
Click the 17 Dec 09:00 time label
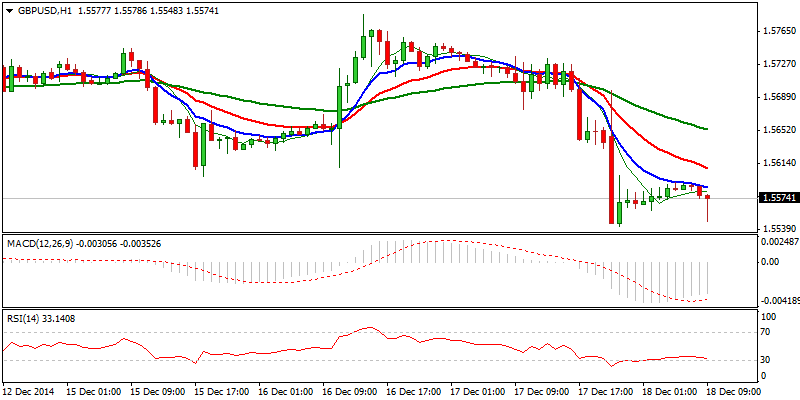pyautogui.click(x=542, y=391)
